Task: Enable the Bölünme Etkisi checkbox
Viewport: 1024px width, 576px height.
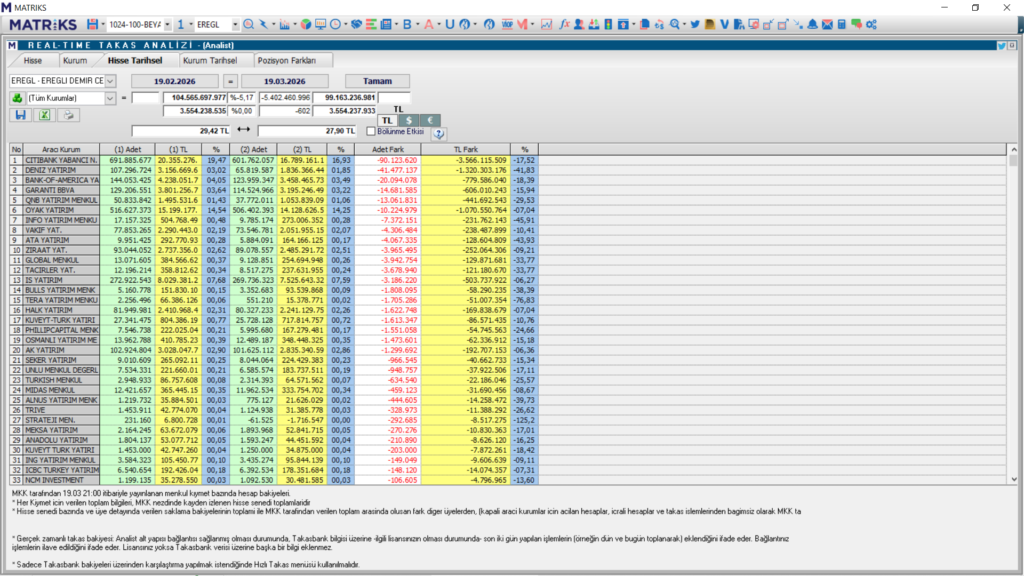Action: (x=371, y=131)
